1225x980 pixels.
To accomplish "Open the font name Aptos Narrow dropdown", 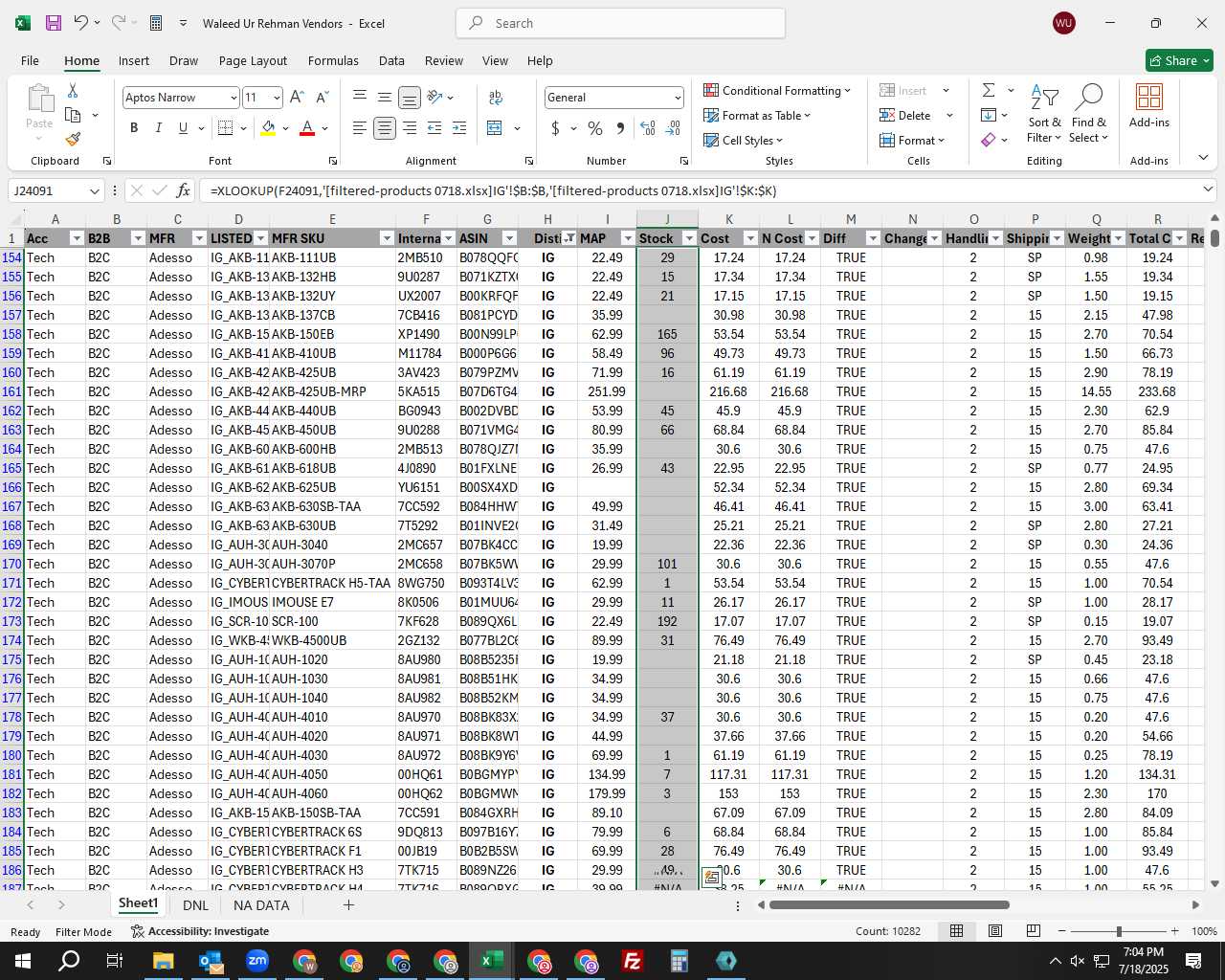I will pyautogui.click(x=233, y=98).
